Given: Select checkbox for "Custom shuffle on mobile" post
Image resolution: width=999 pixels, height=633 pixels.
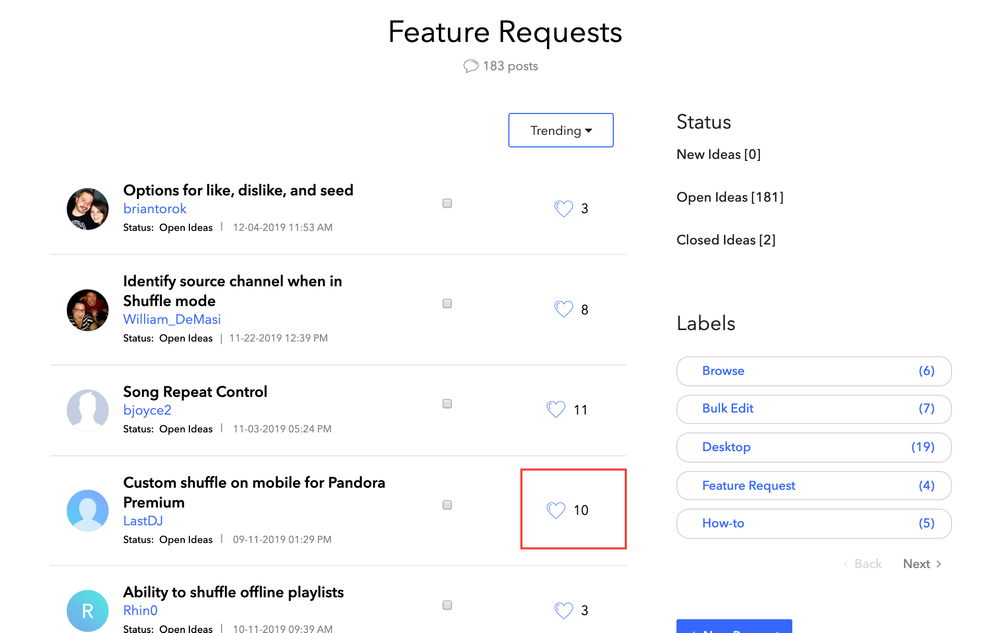Looking at the screenshot, I should (x=447, y=505).
